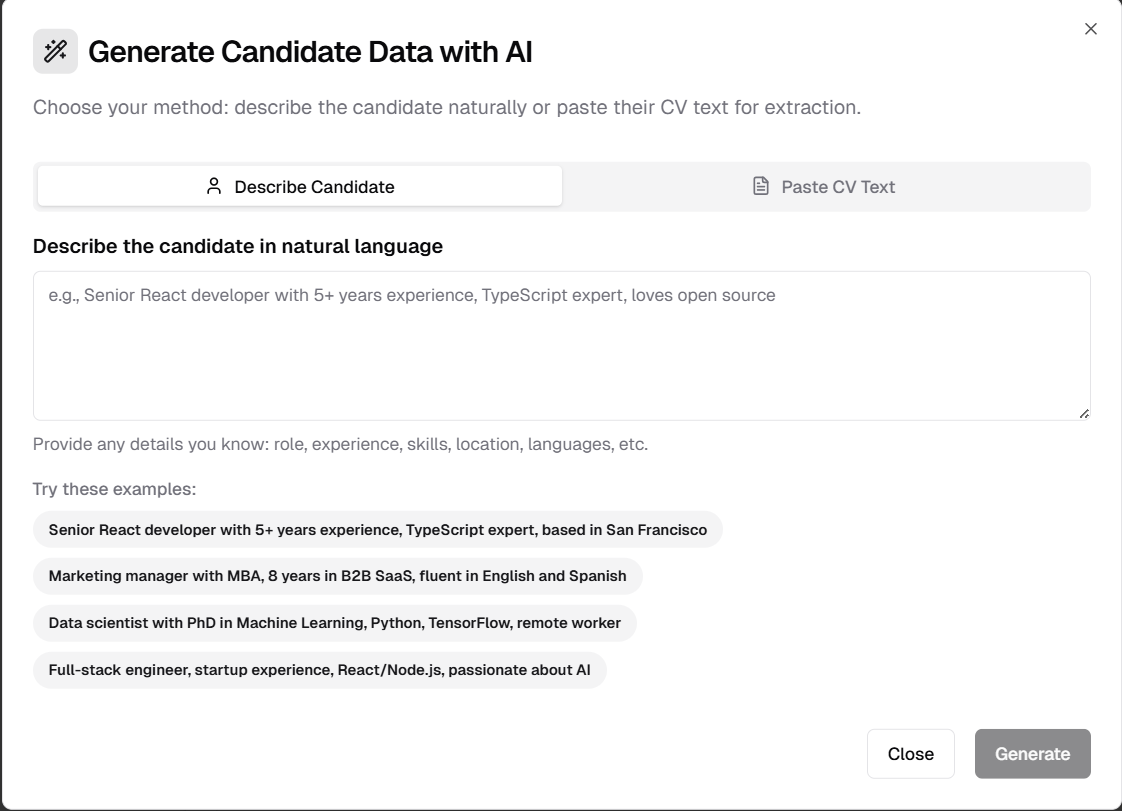
Task: Switch to the Paste CV Text tab
Action: (826, 185)
